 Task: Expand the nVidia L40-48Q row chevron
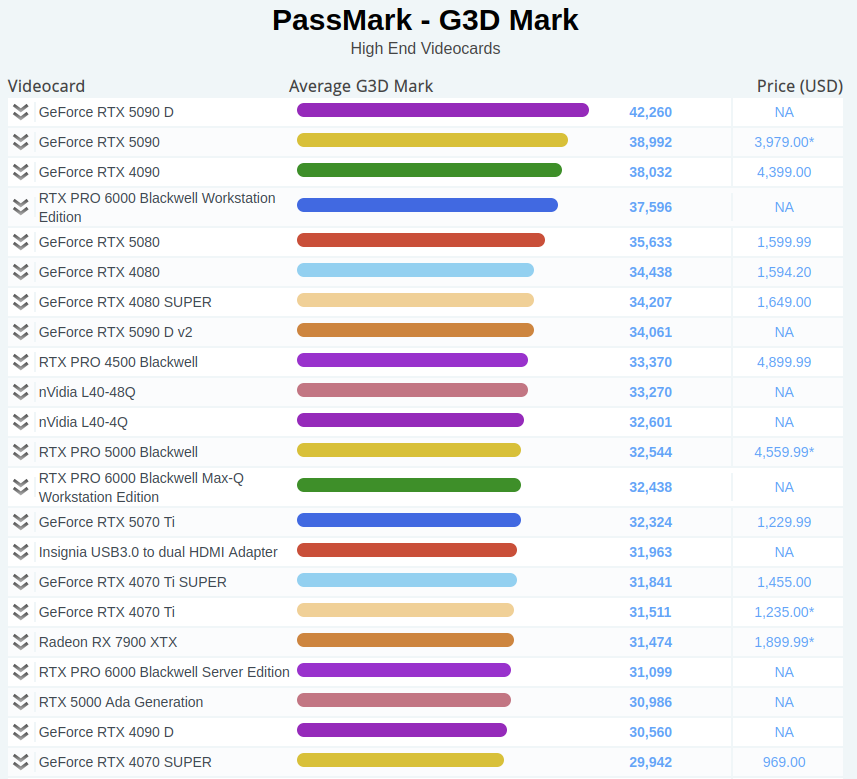click(21, 392)
